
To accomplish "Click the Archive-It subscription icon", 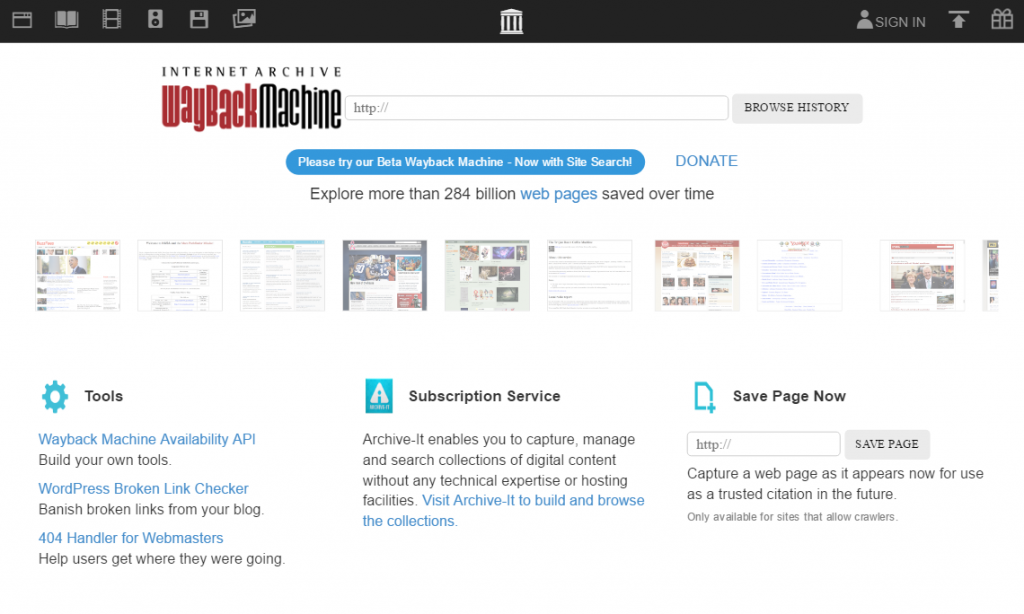I will coord(379,396).
